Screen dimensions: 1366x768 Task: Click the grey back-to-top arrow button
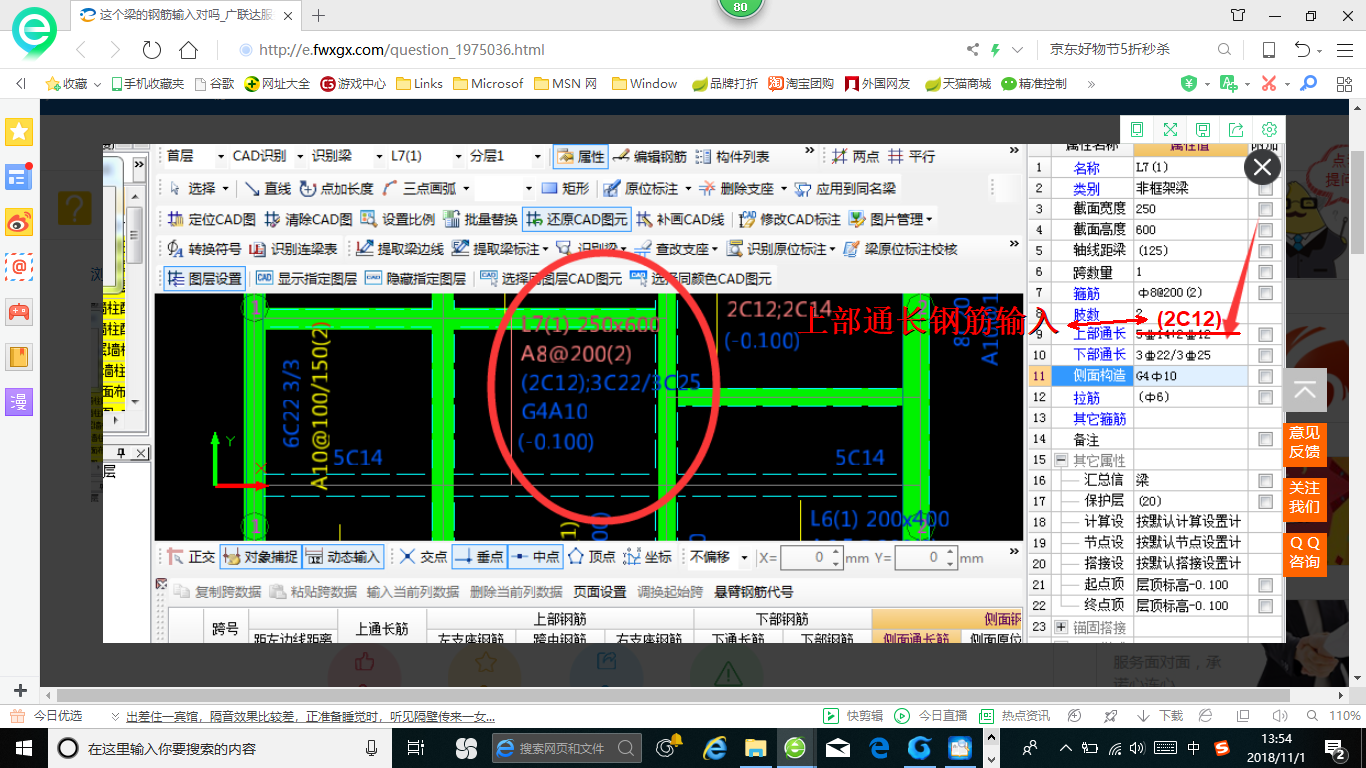coord(1304,390)
